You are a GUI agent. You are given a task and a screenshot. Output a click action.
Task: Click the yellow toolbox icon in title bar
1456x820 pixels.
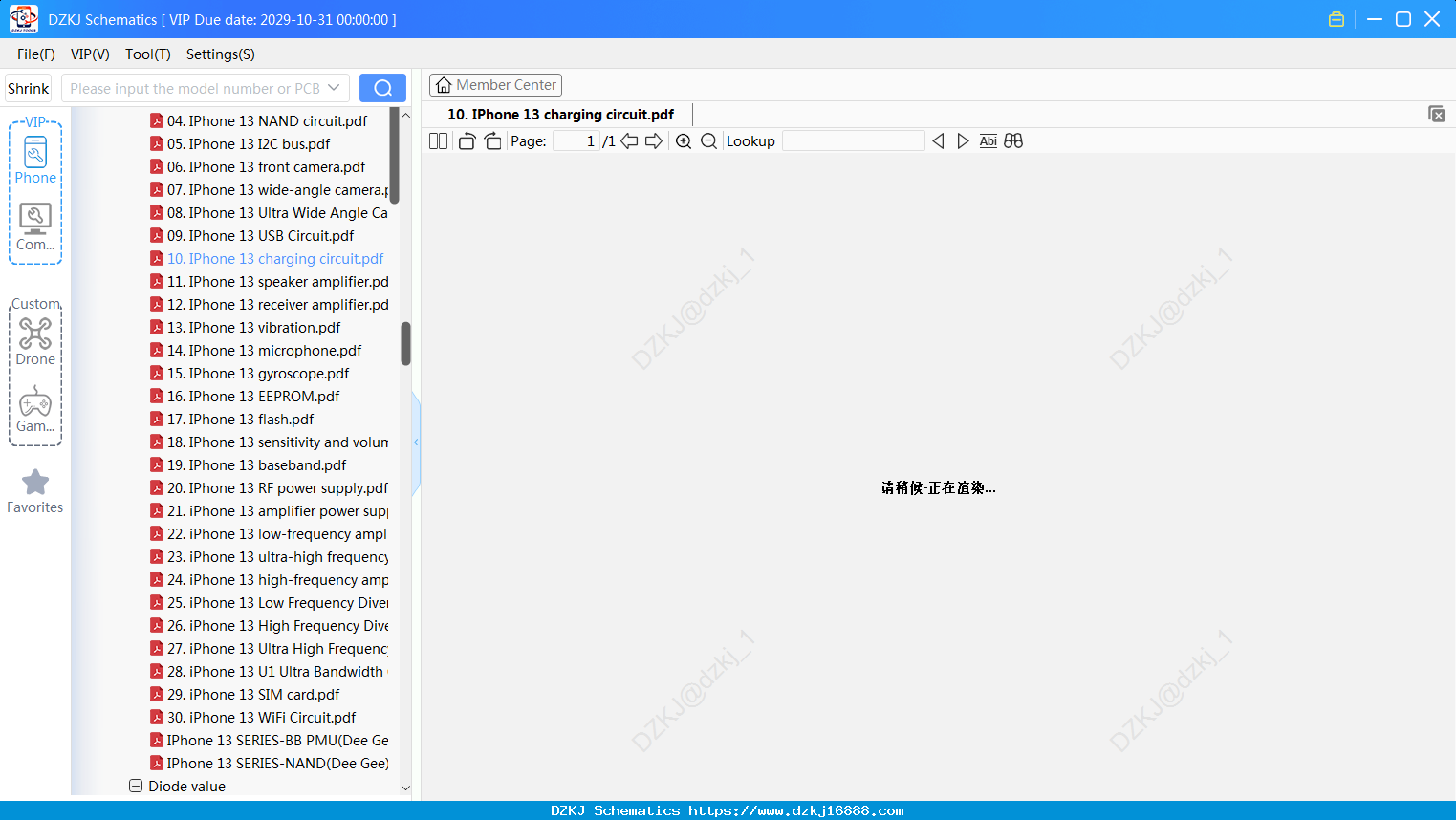[x=1336, y=19]
